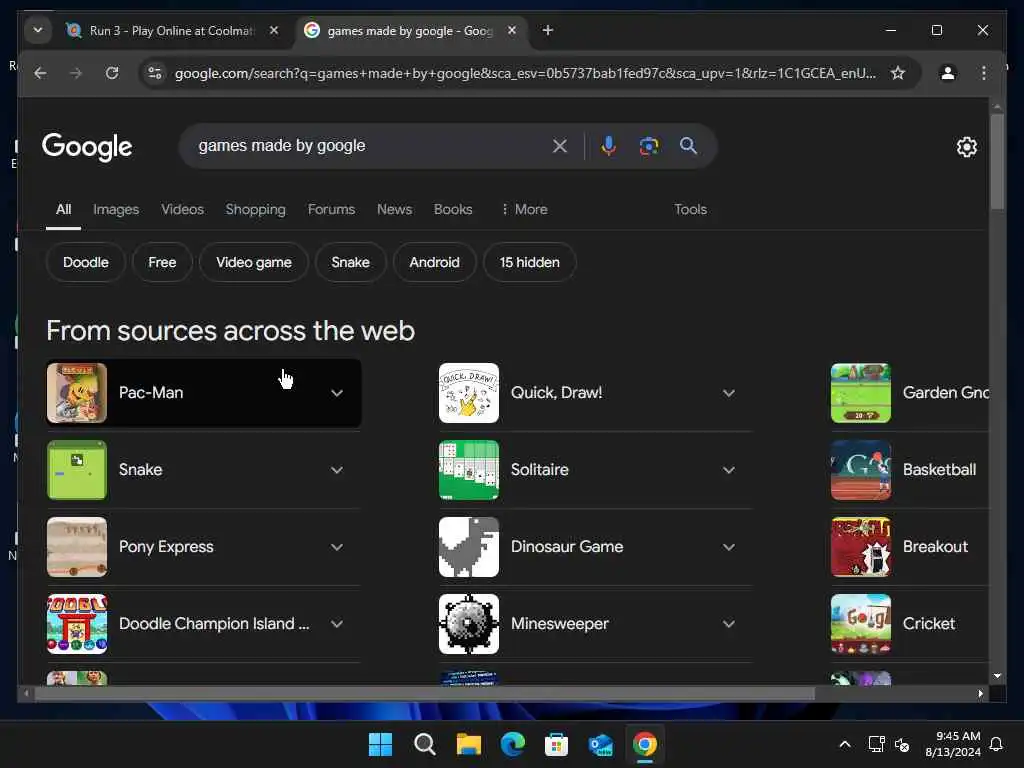The width and height of the screenshot is (1024, 768).
Task: Show the 15 hidden filter chips
Action: tap(530, 263)
